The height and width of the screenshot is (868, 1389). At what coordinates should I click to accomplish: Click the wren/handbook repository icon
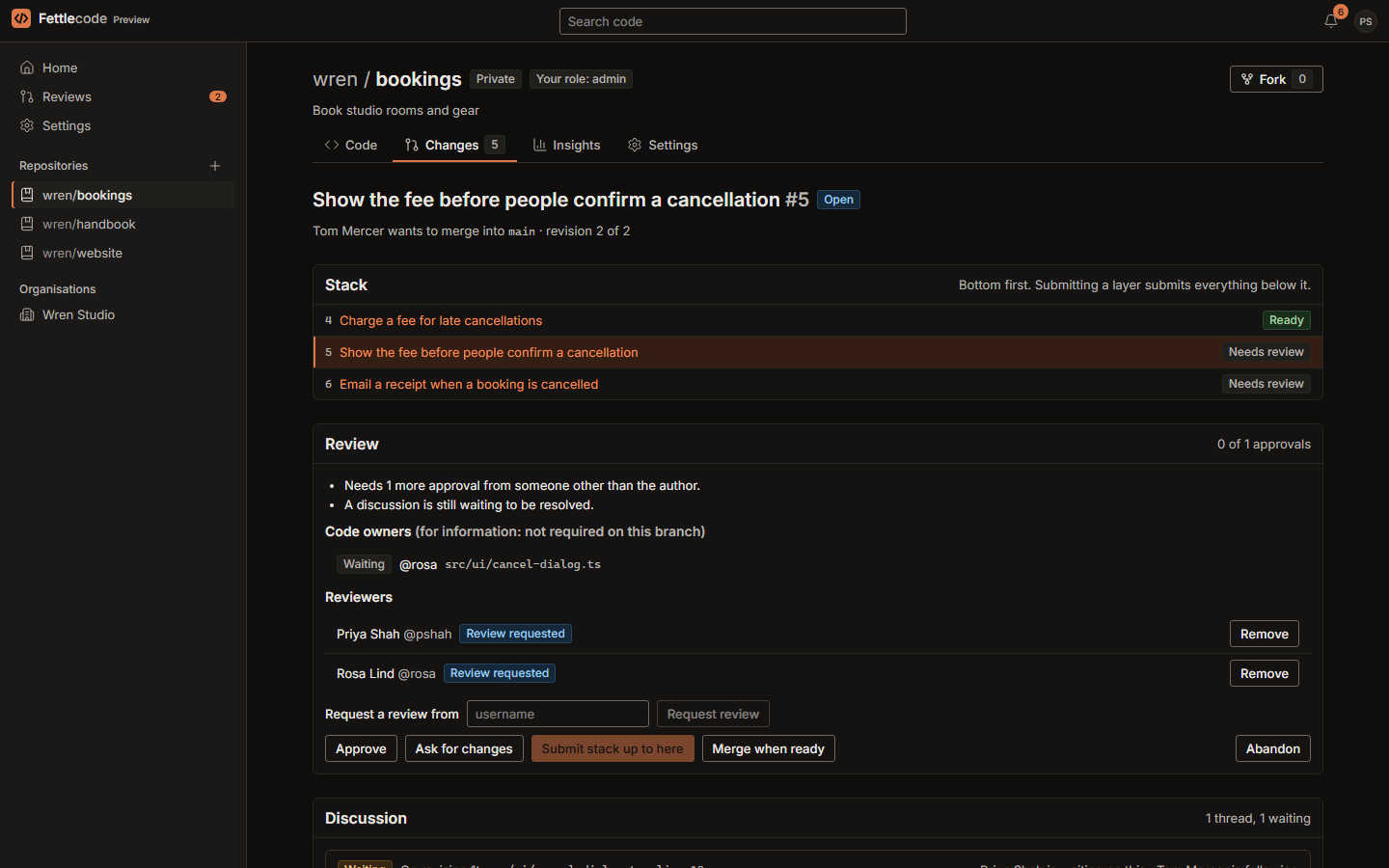(x=27, y=224)
